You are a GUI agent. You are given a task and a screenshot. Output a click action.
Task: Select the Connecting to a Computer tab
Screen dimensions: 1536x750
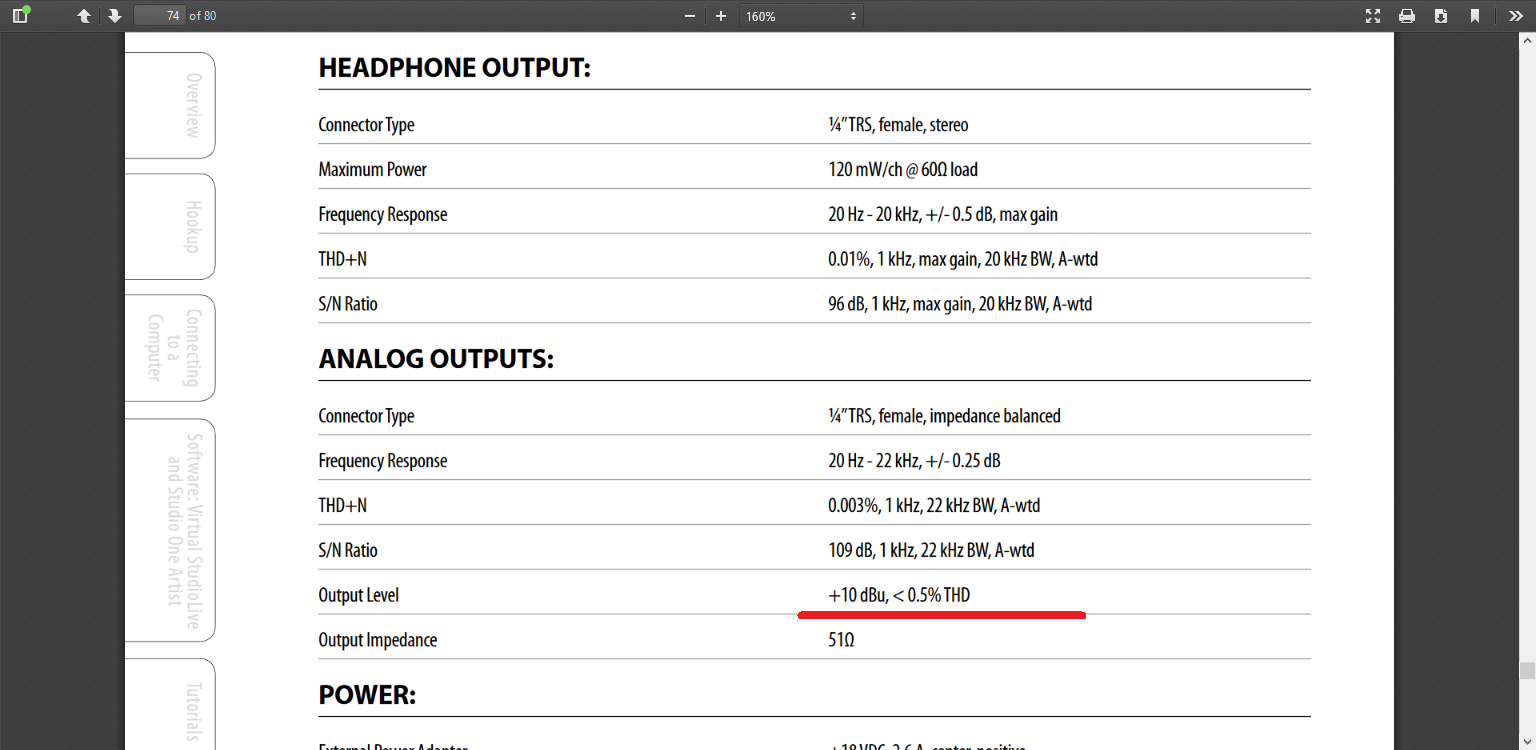[x=175, y=347]
